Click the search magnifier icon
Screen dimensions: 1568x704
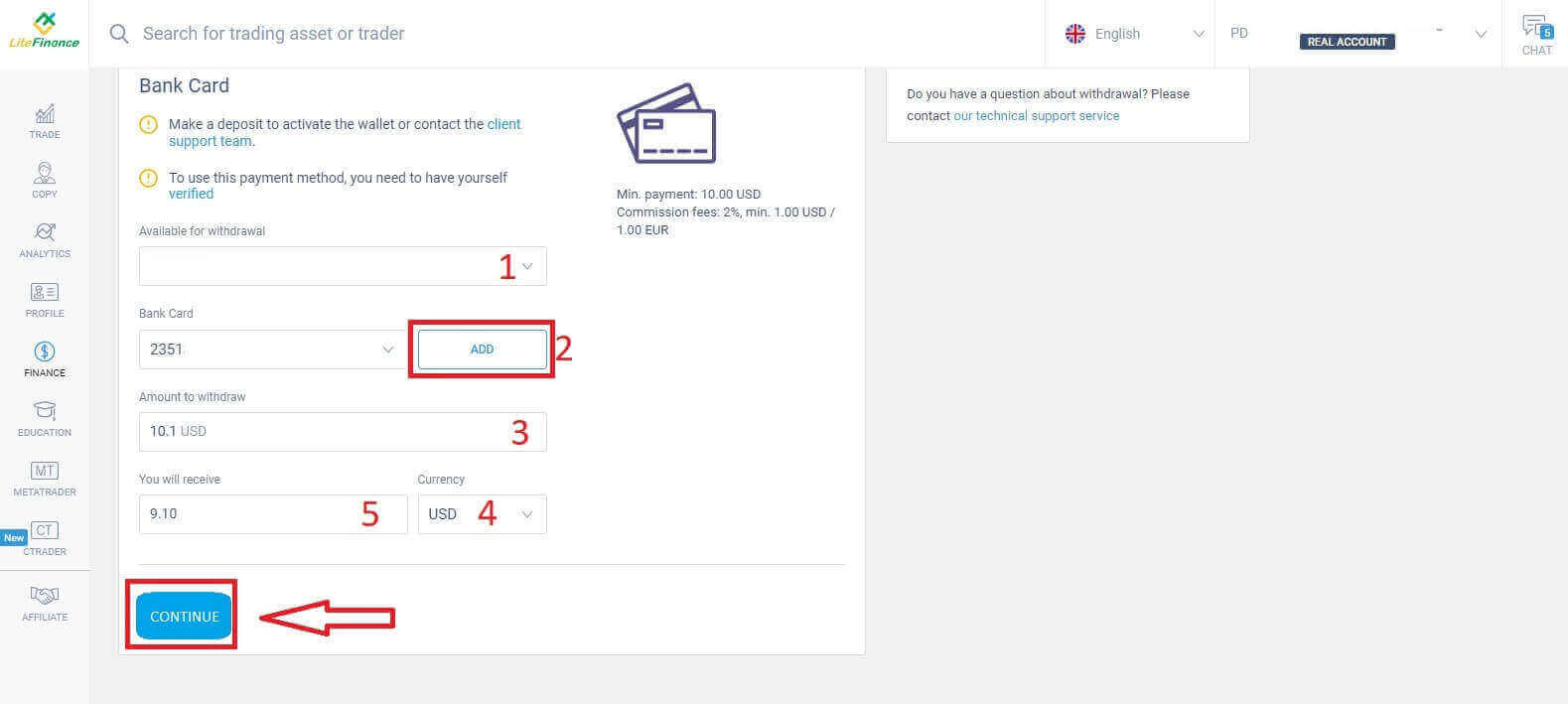(119, 34)
